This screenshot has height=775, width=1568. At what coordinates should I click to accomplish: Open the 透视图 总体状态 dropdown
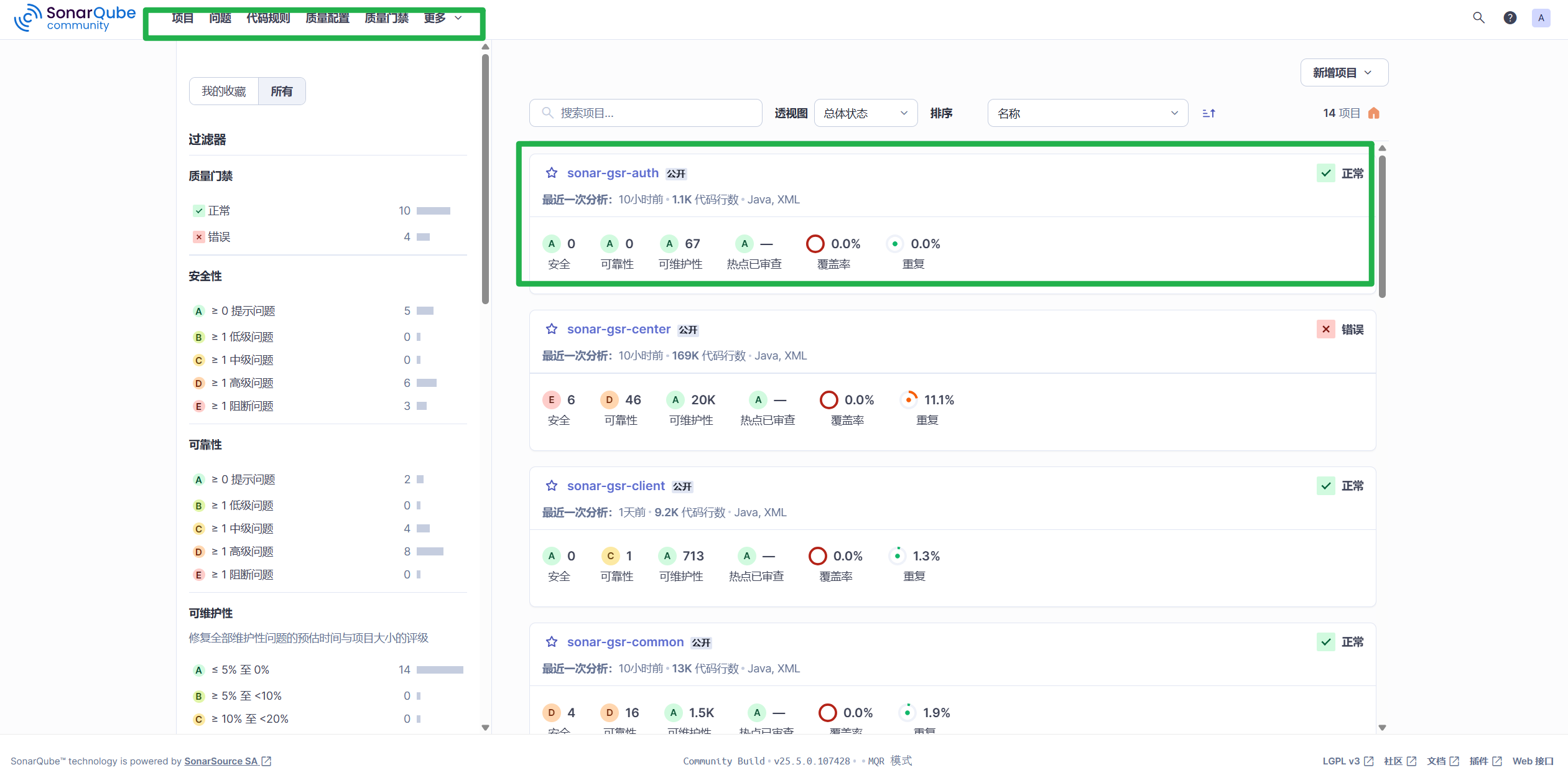coord(865,113)
